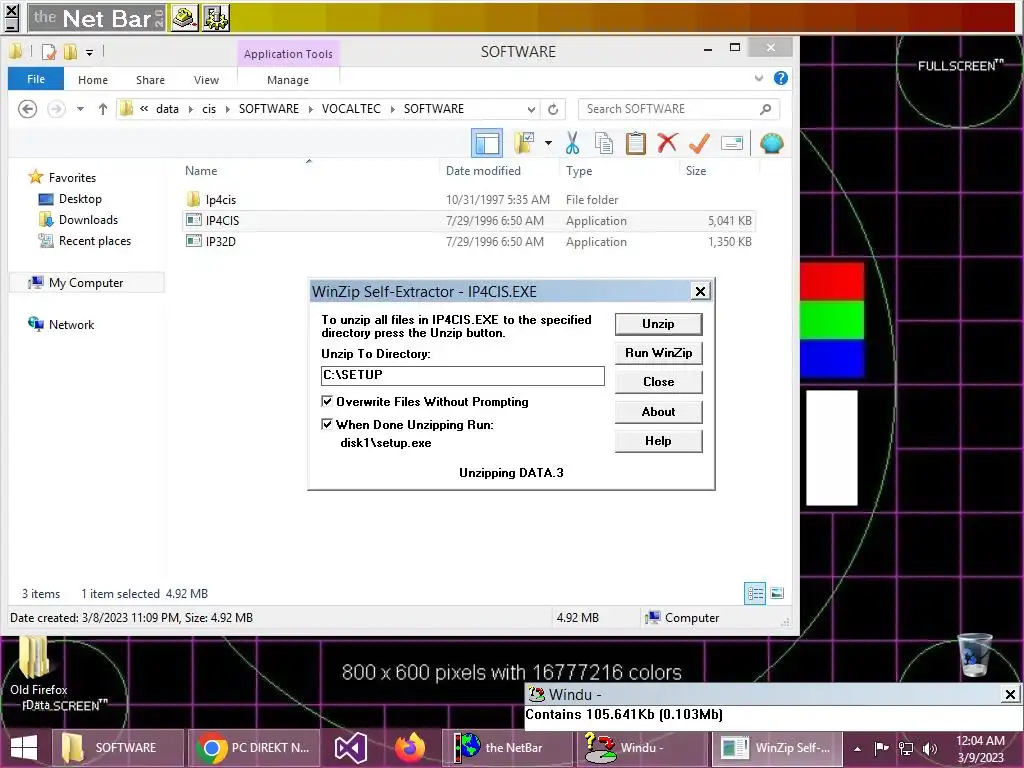Expand the ribbon with the chevron

759,78
